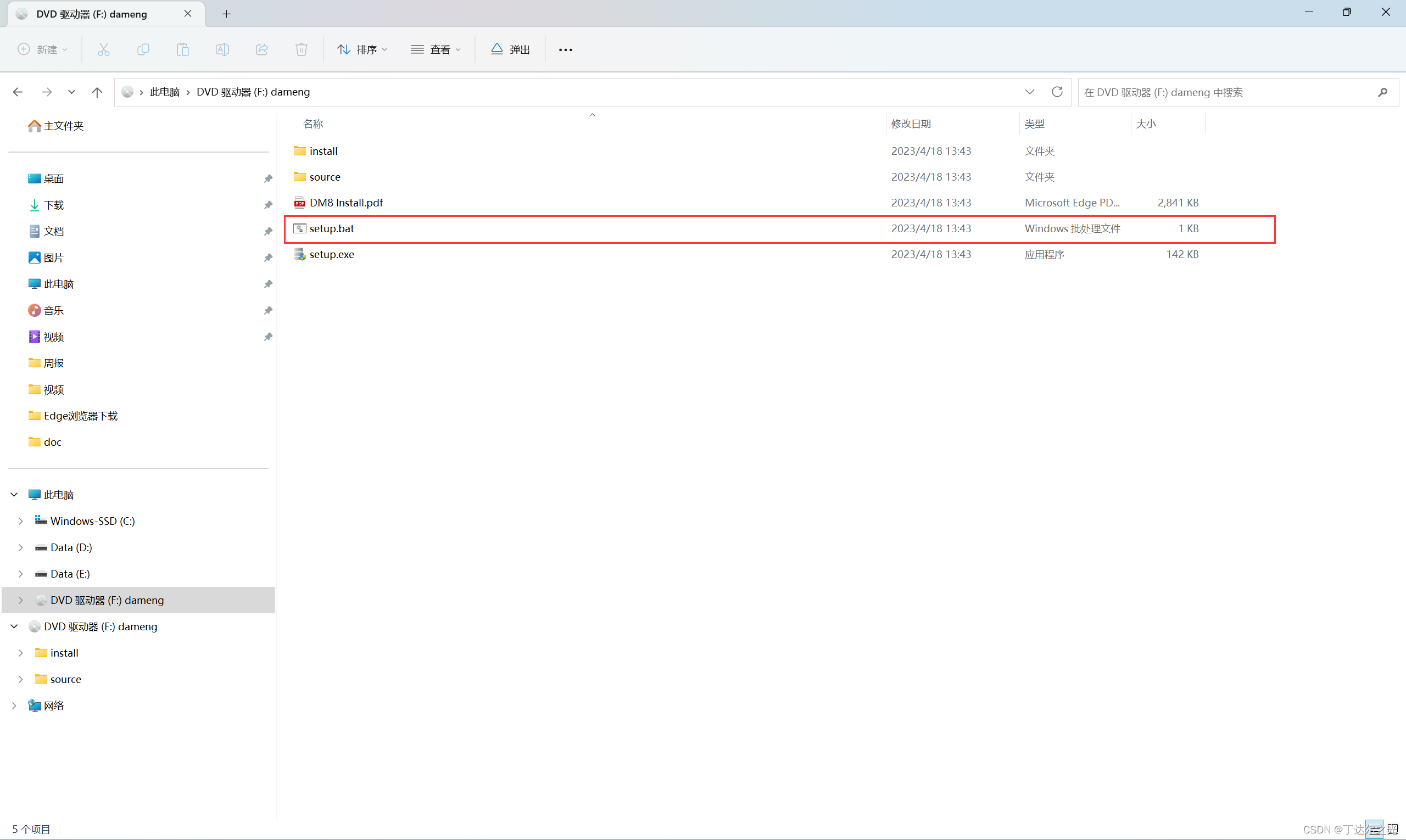
Task: Click the Rename icon in toolbar
Action: tap(222, 50)
